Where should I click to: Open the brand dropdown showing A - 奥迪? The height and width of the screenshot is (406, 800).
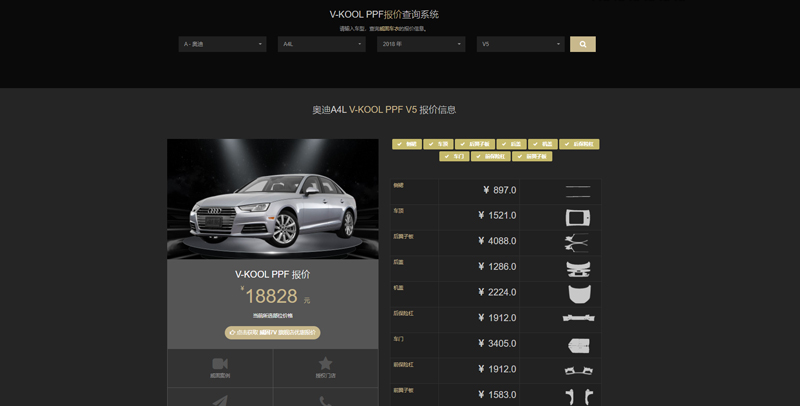[x=222, y=44]
